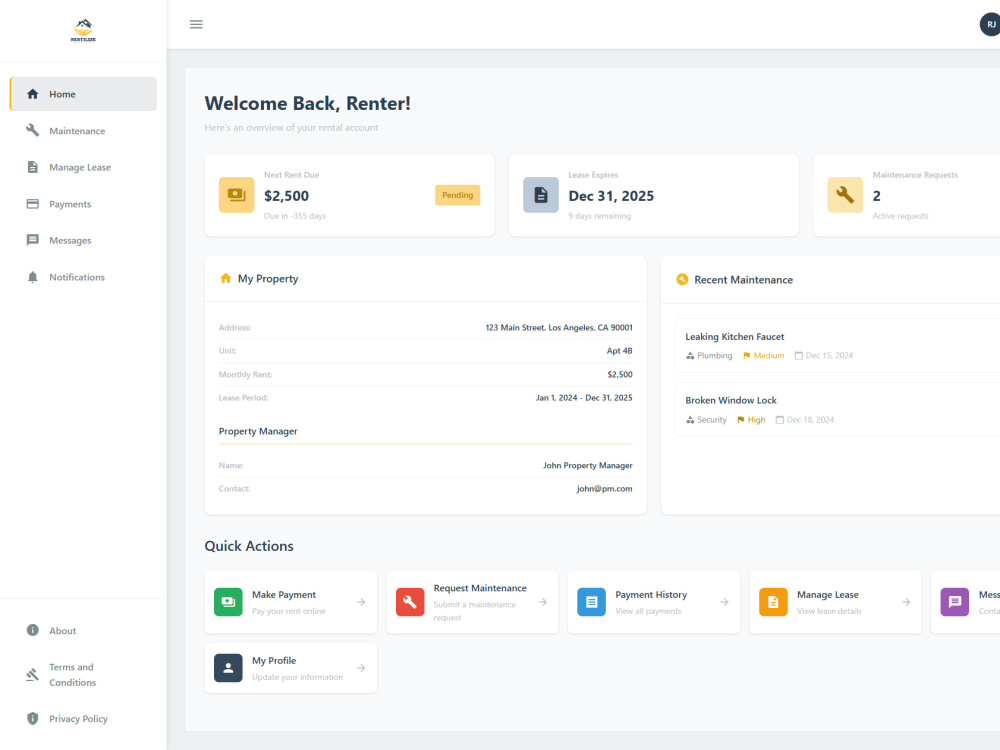
Task: Click the Payments card icon in sidebar
Action: (x=33, y=204)
